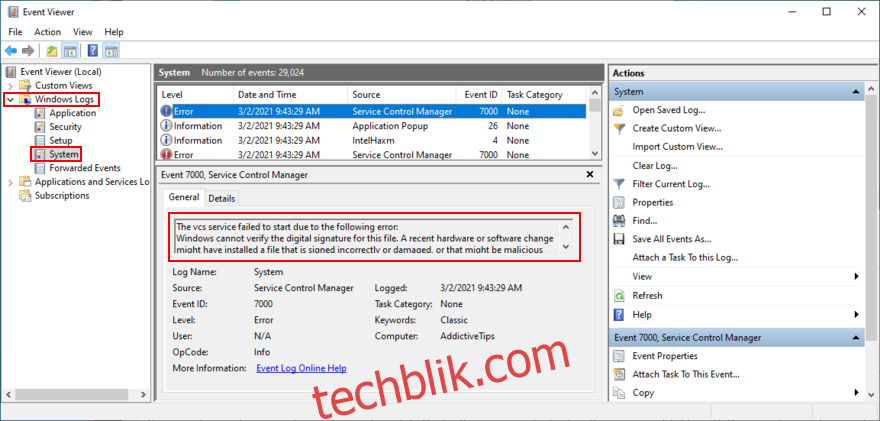The height and width of the screenshot is (421, 880).
Task: Expand the Custom Views tree node
Action: tap(10, 86)
